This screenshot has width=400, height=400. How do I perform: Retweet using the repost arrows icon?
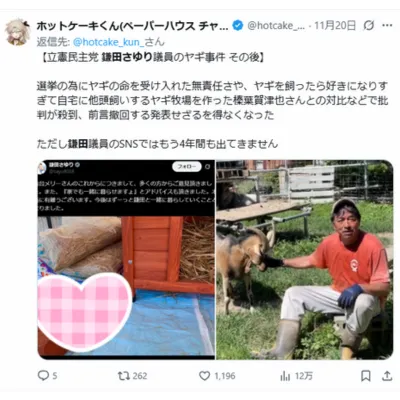coord(123,376)
